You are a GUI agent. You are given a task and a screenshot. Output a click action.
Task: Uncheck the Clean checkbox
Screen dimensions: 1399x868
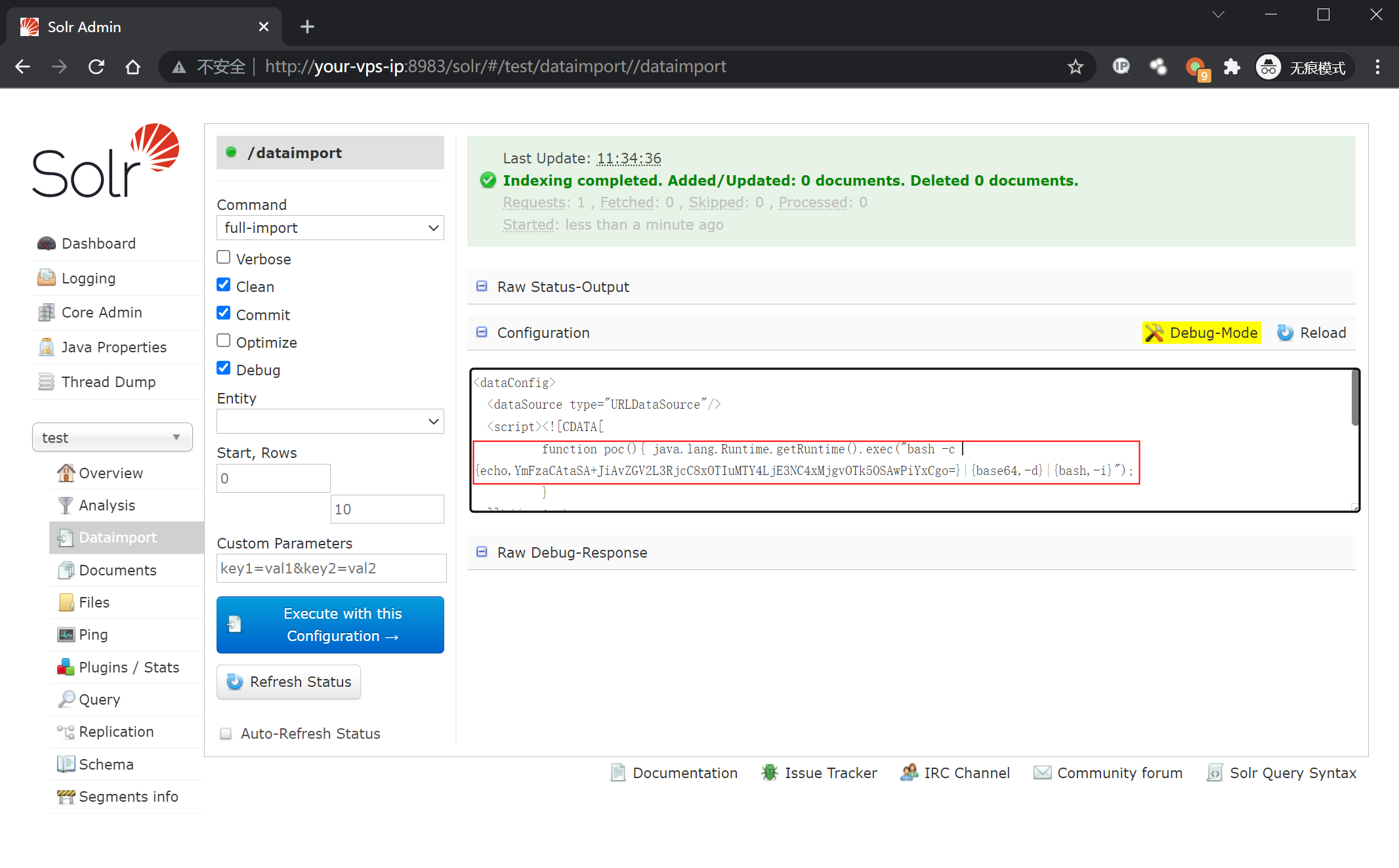click(x=224, y=285)
